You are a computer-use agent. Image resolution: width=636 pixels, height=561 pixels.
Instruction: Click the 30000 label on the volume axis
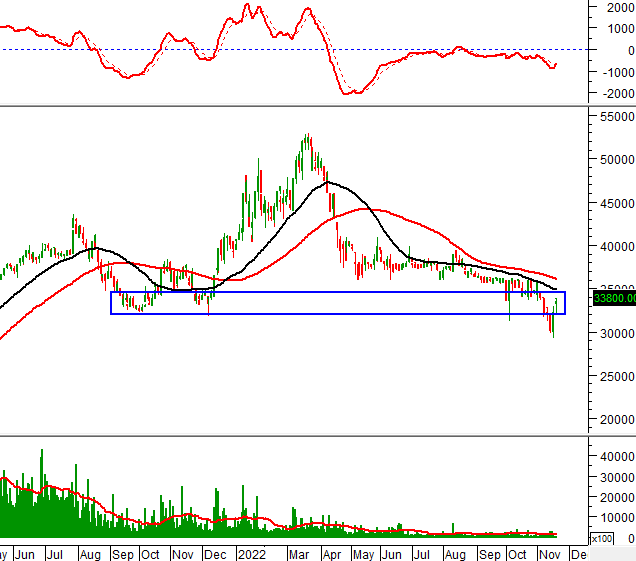613,476
